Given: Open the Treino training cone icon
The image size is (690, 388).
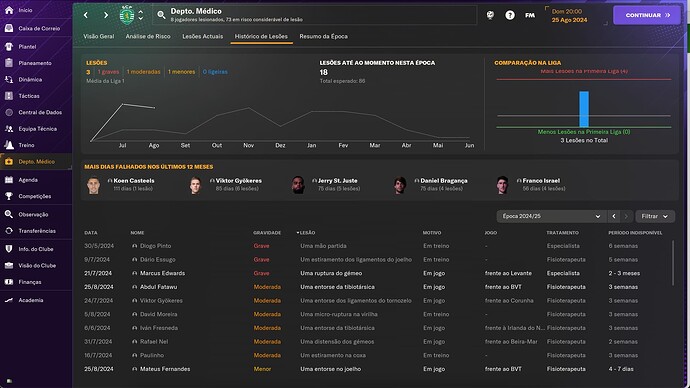Looking at the screenshot, I should pos(9,145).
